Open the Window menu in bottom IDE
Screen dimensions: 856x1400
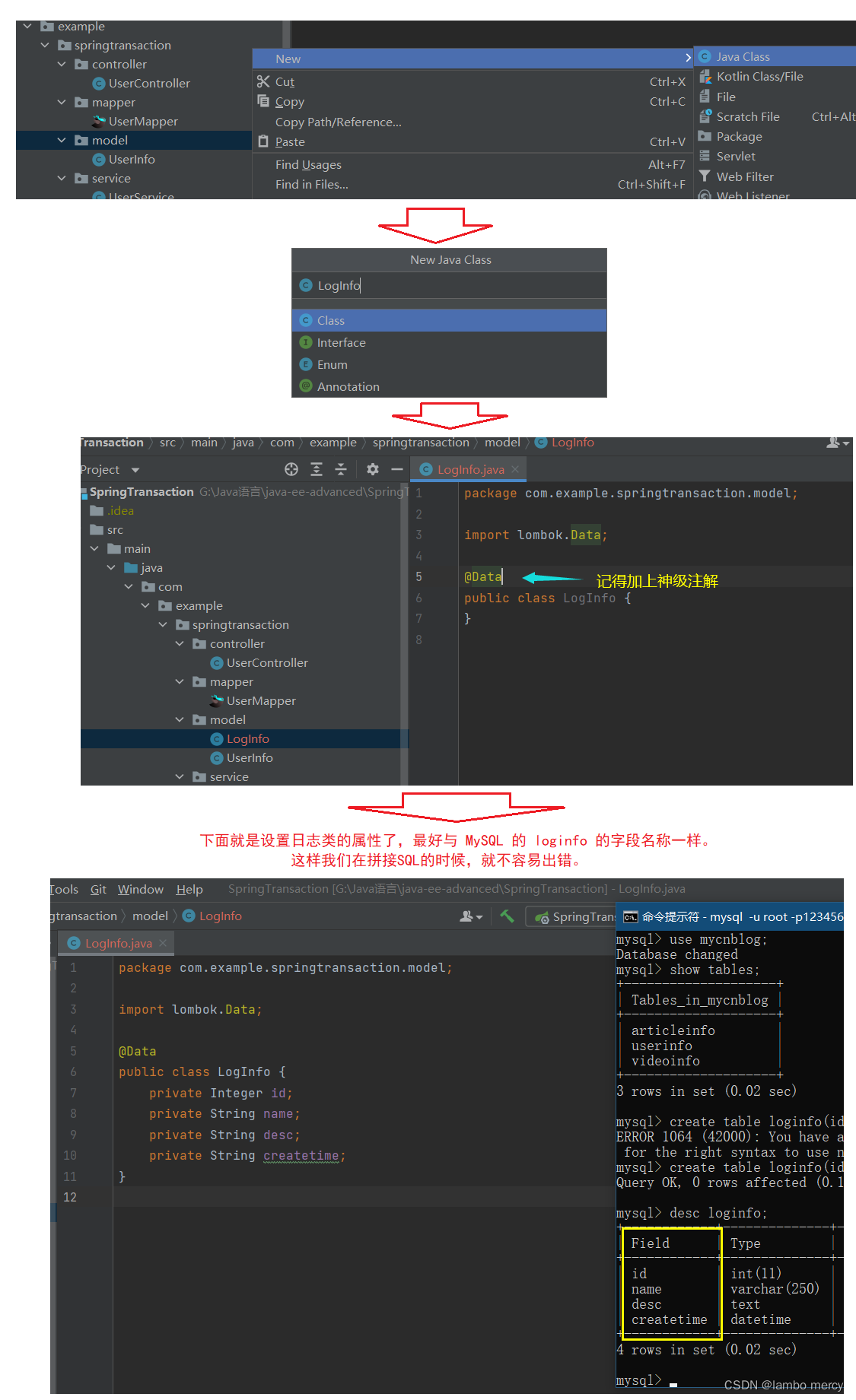pos(141,889)
